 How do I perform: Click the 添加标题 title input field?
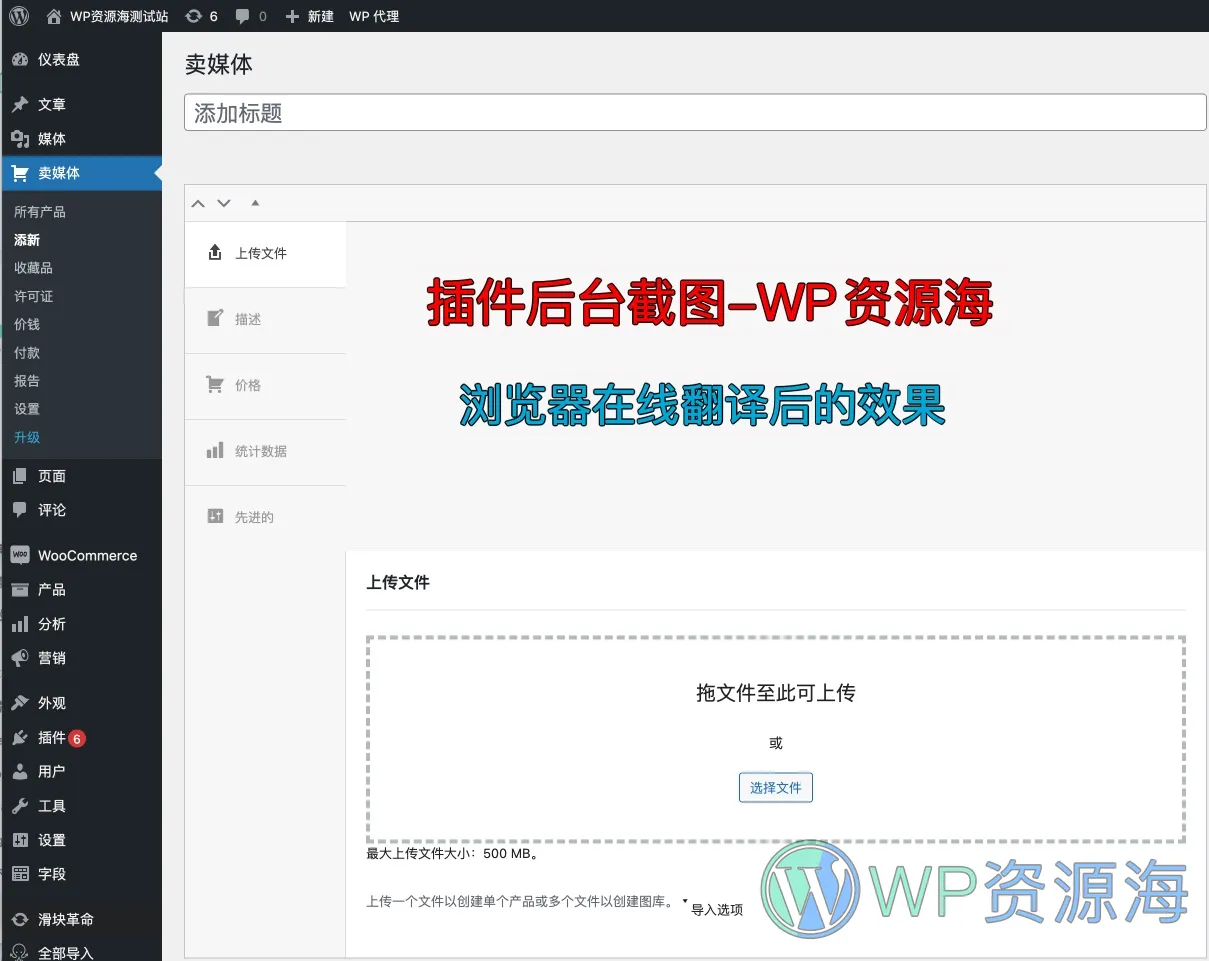coord(695,113)
